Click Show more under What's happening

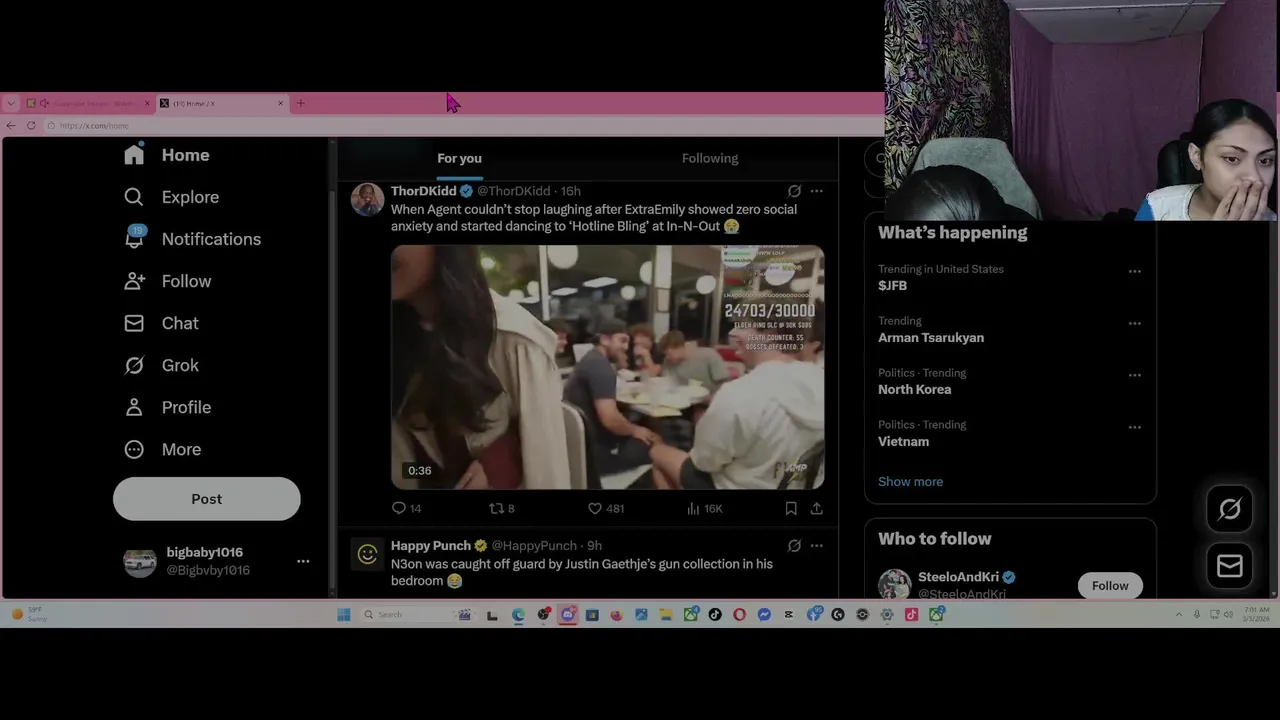coord(910,482)
